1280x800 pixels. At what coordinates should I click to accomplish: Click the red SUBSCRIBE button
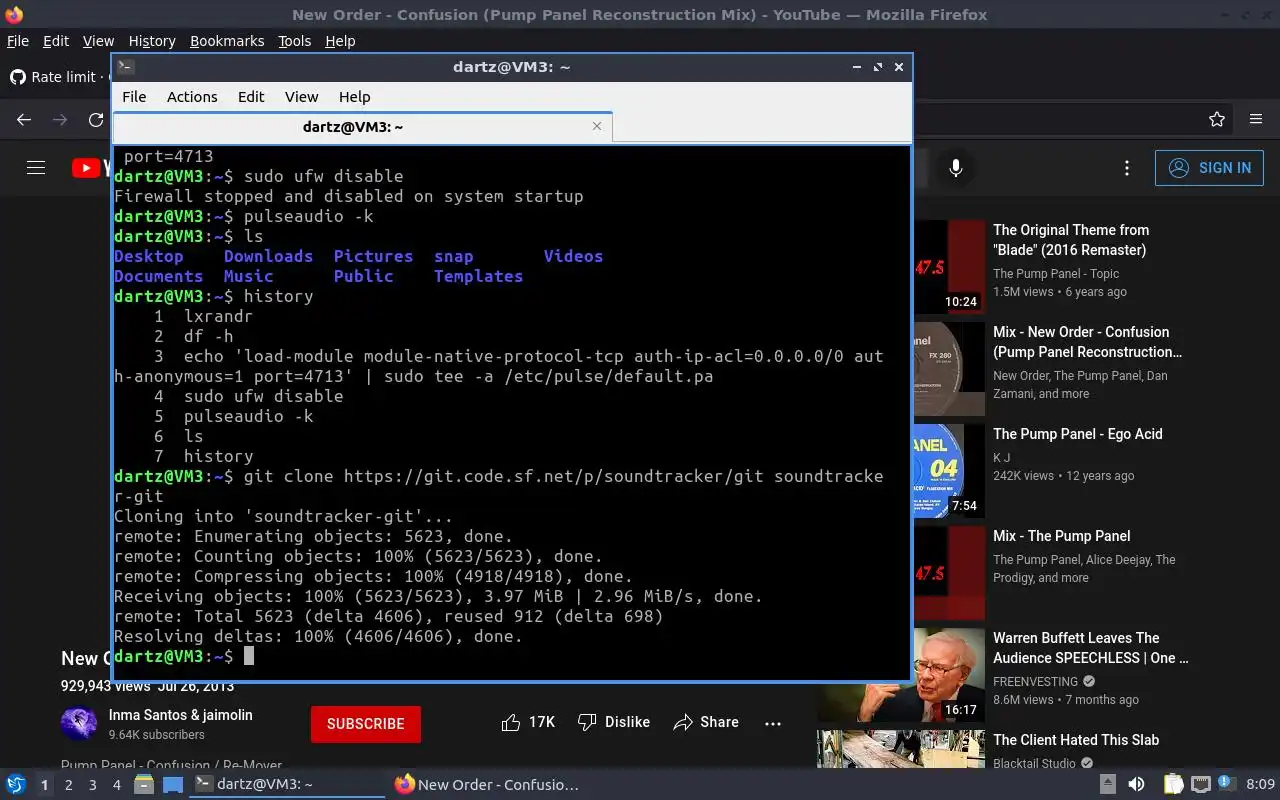tap(366, 723)
